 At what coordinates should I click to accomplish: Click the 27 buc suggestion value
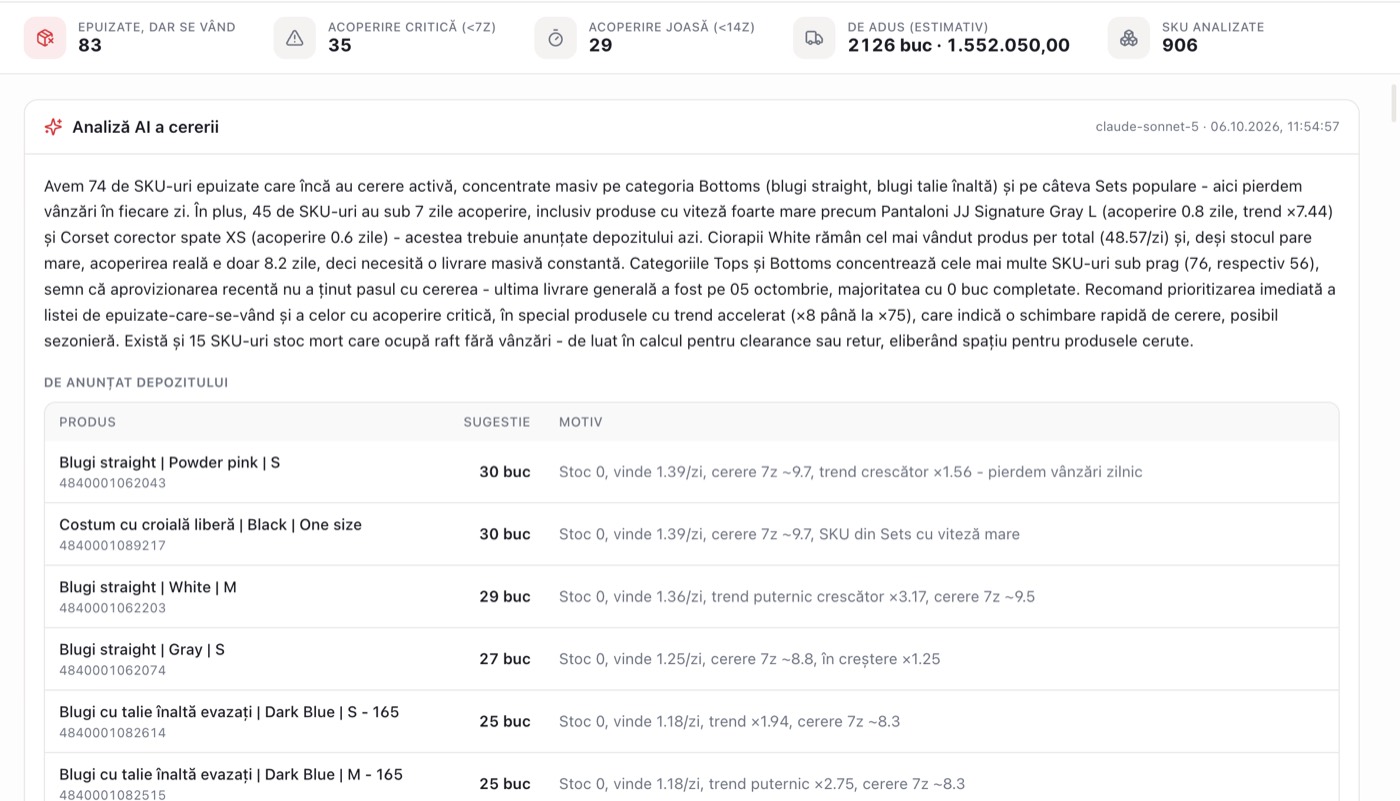[x=505, y=659]
